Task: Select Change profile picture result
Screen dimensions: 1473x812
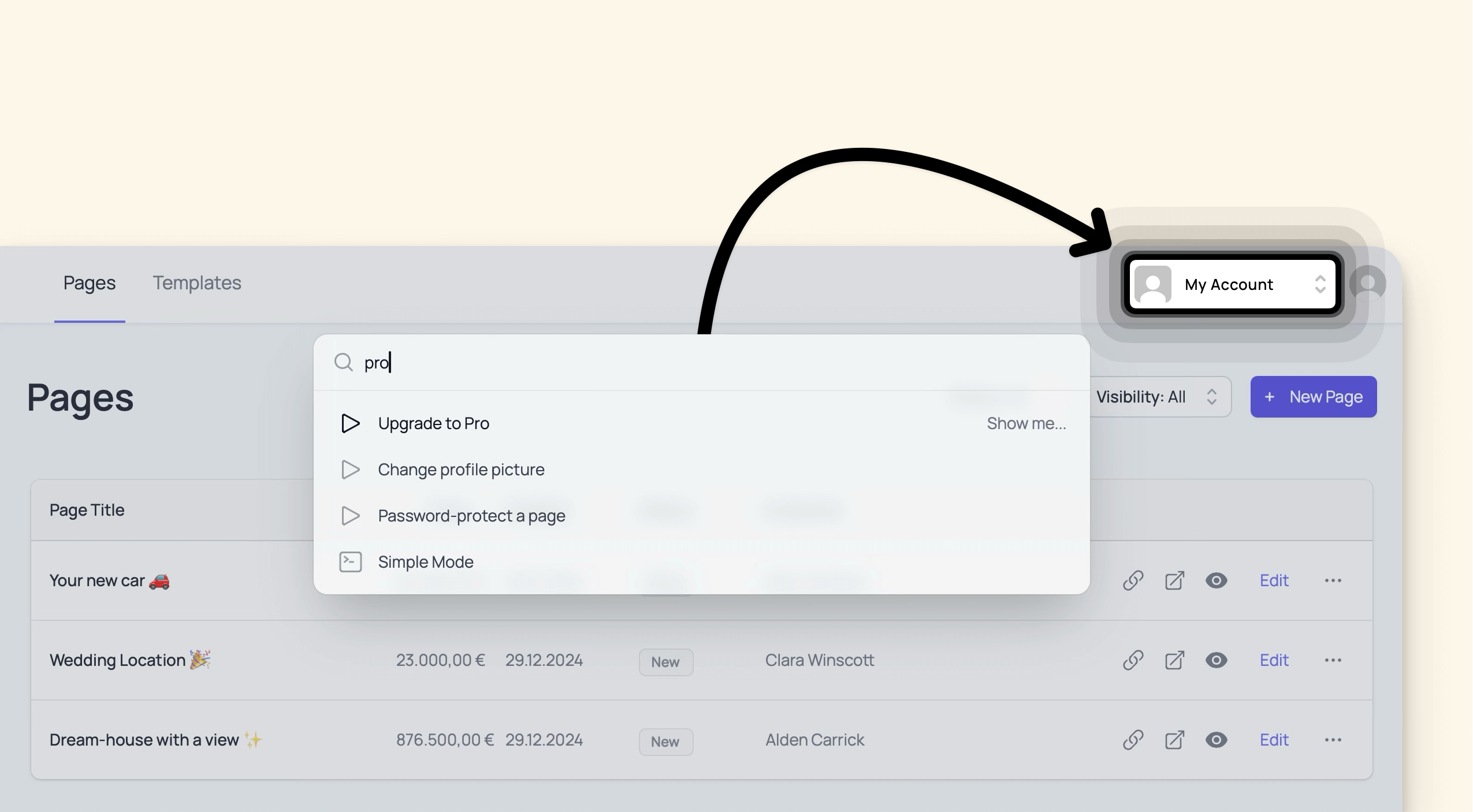Action: click(461, 470)
